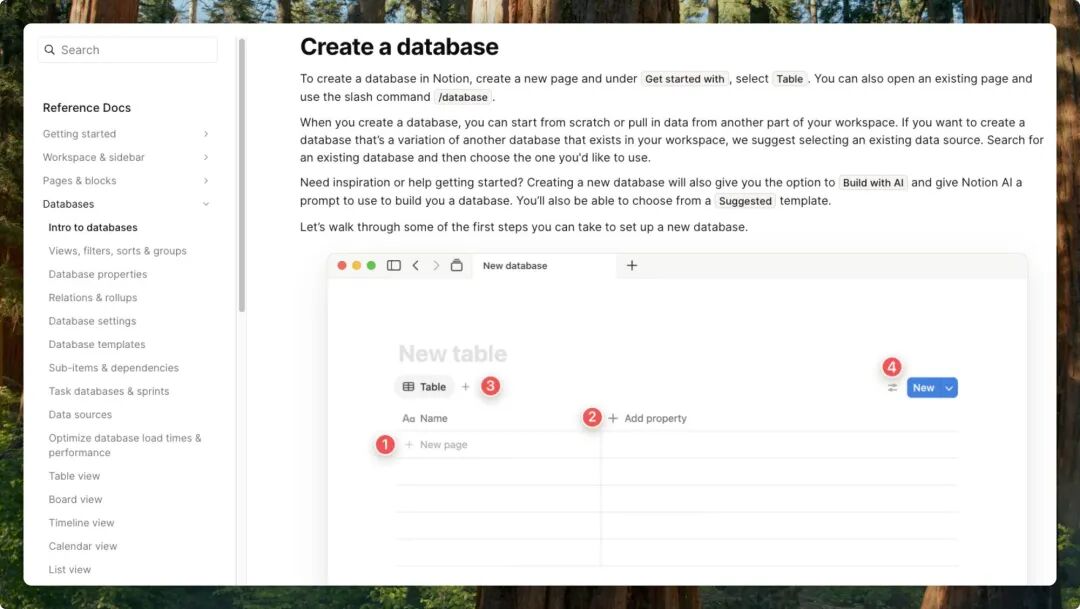
Task: Go to Data sources page
Action: pyautogui.click(x=80, y=415)
